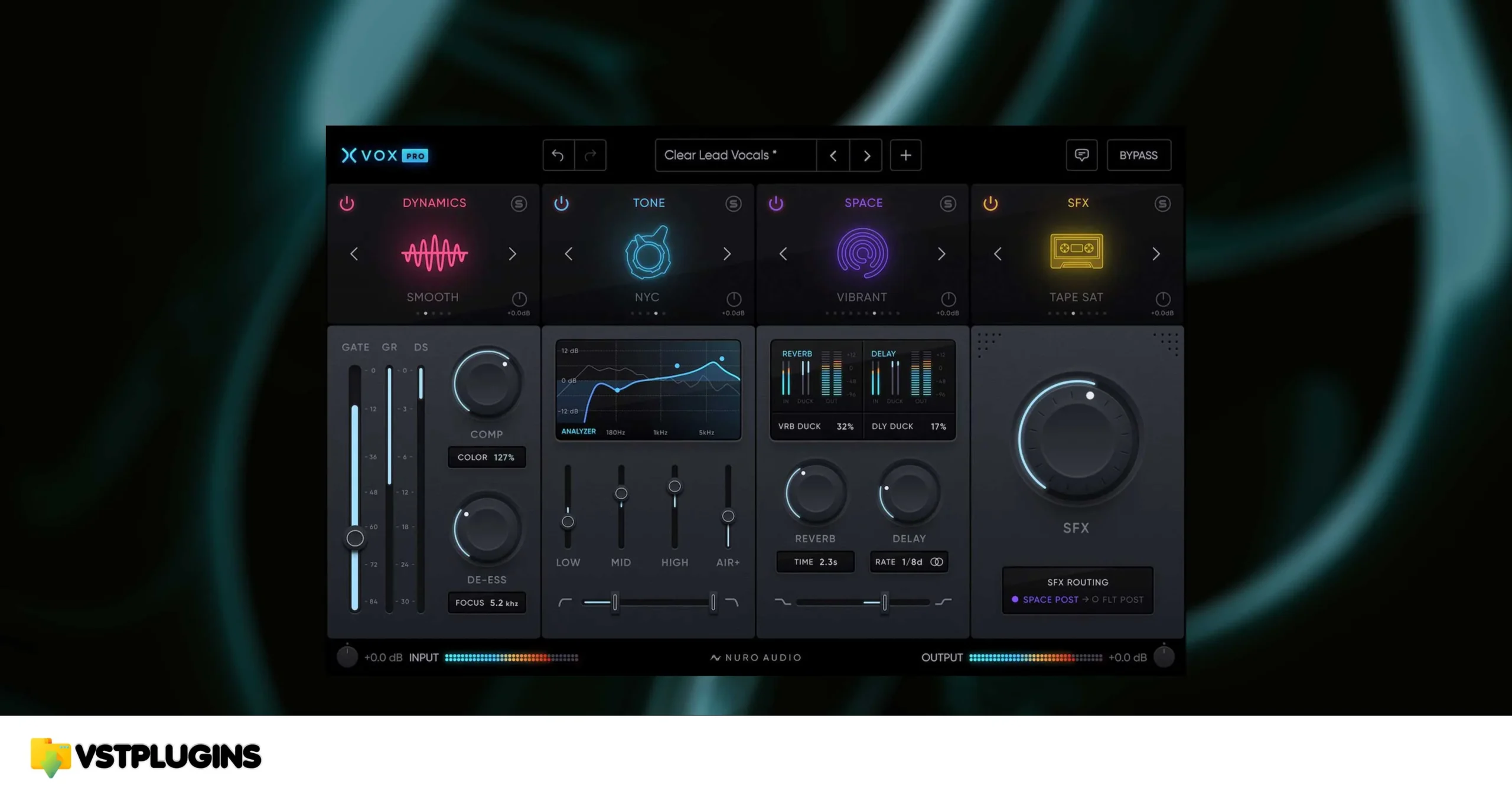The height and width of the screenshot is (801, 1512).
Task: Click the undo arrow button
Action: [558, 155]
